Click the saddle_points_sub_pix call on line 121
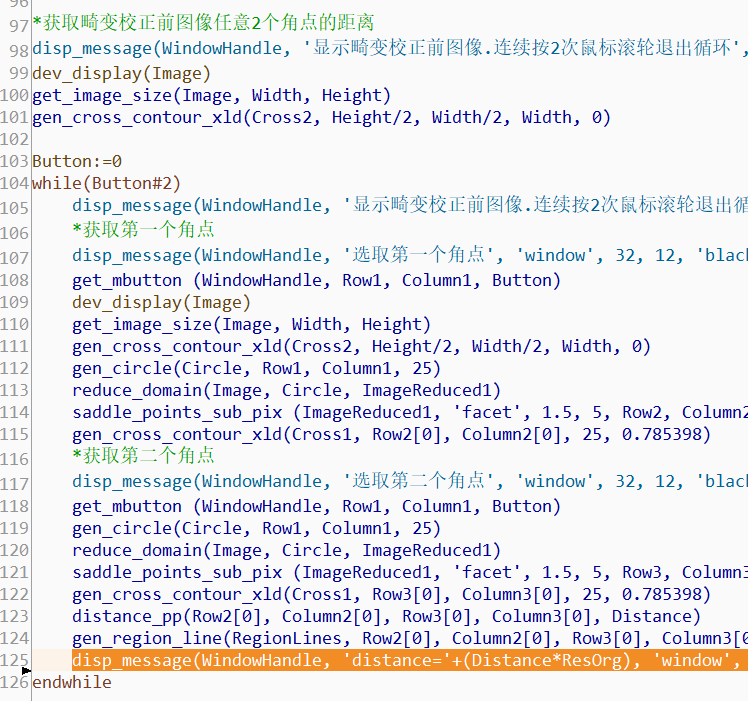The image size is (748, 701). pyautogui.click(x=400, y=572)
